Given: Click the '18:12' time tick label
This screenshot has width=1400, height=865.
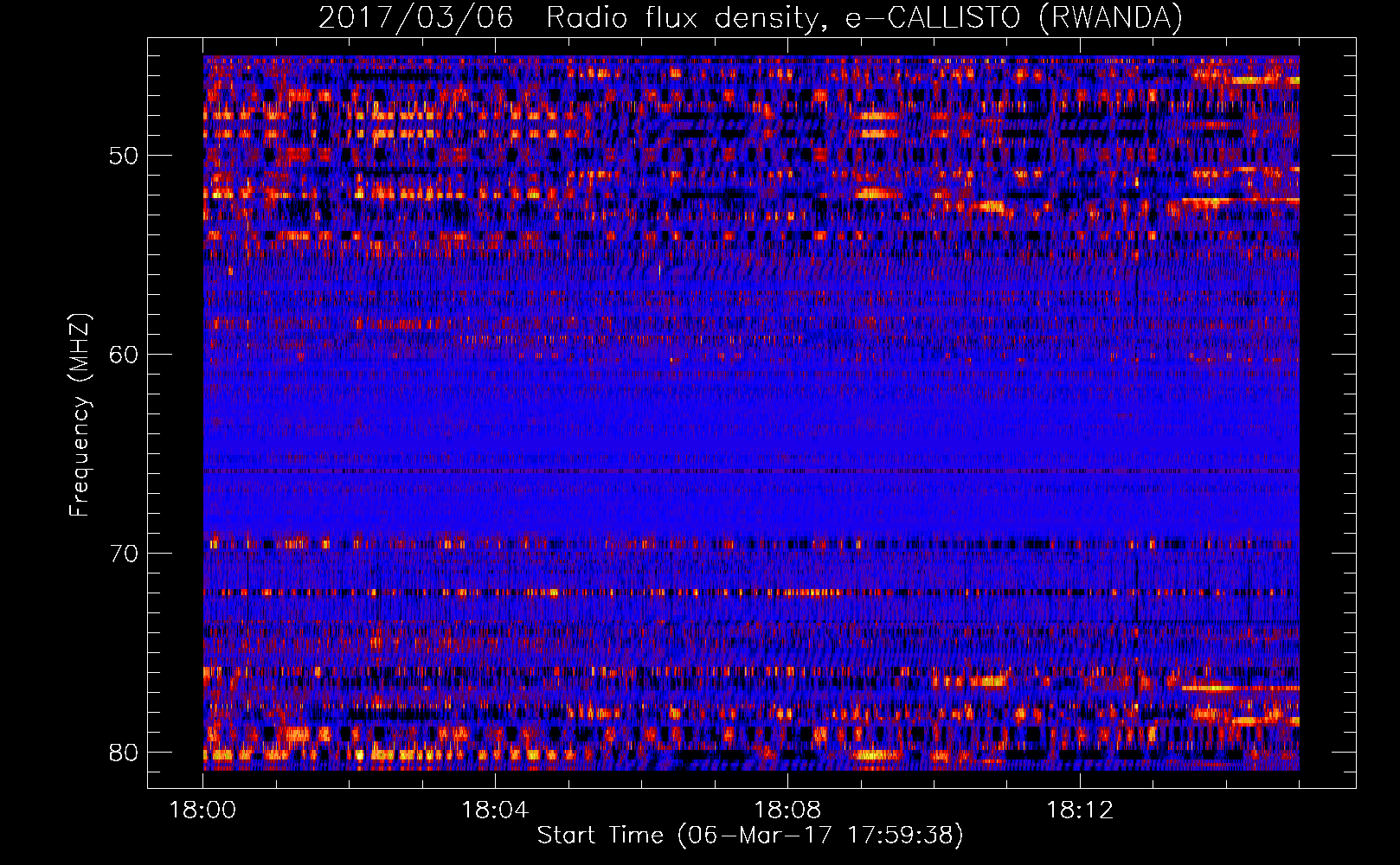Looking at the screenshot, I should pos(1080,811).
